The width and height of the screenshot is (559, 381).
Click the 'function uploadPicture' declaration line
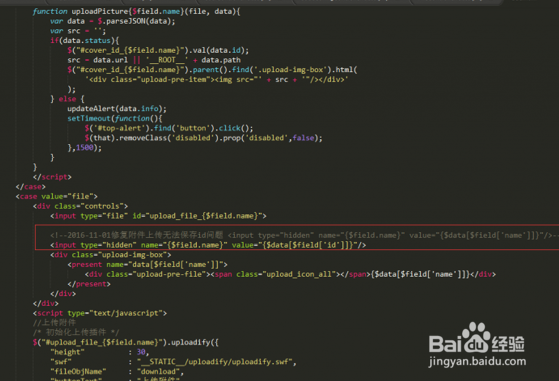click(x=136, y=11)
